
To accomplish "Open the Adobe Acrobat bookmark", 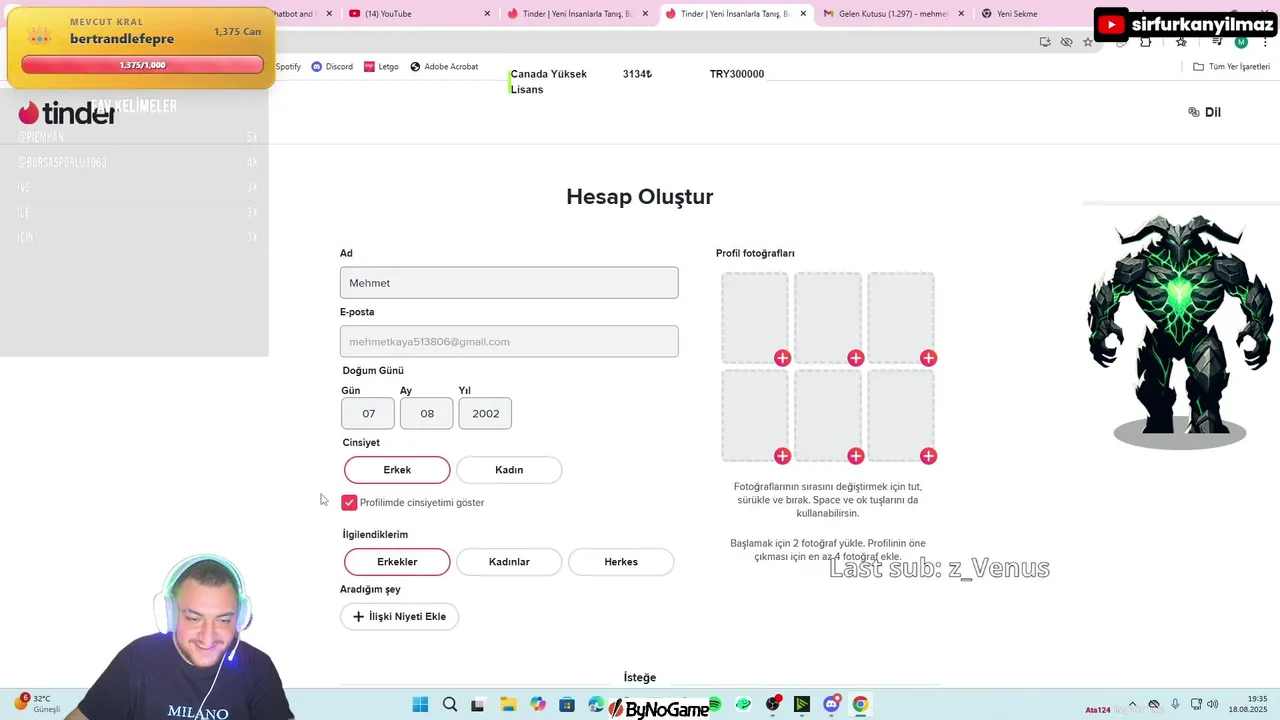I will 444,67.
